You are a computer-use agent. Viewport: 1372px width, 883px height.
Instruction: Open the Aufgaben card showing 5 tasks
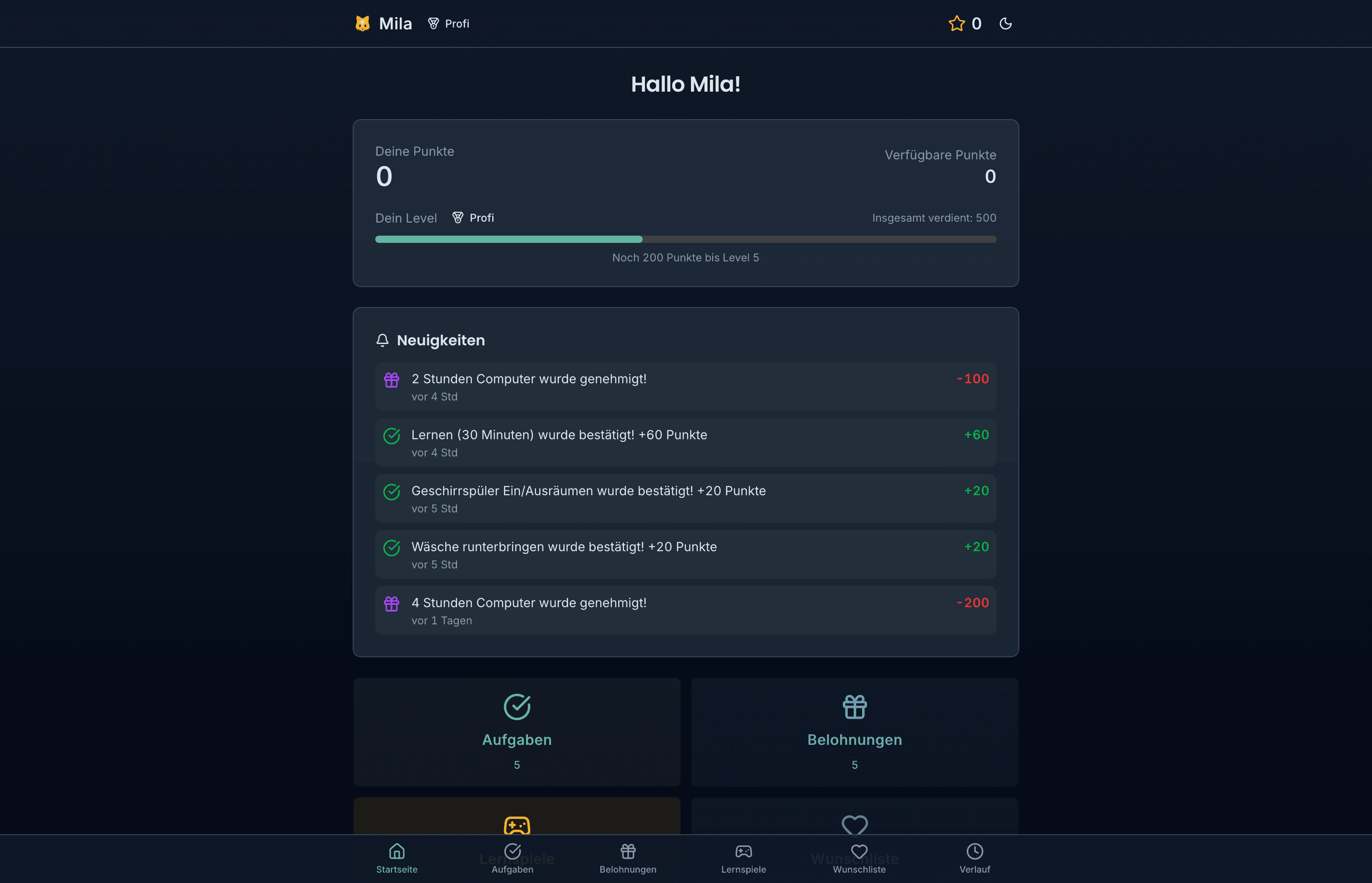coord(516,732)
